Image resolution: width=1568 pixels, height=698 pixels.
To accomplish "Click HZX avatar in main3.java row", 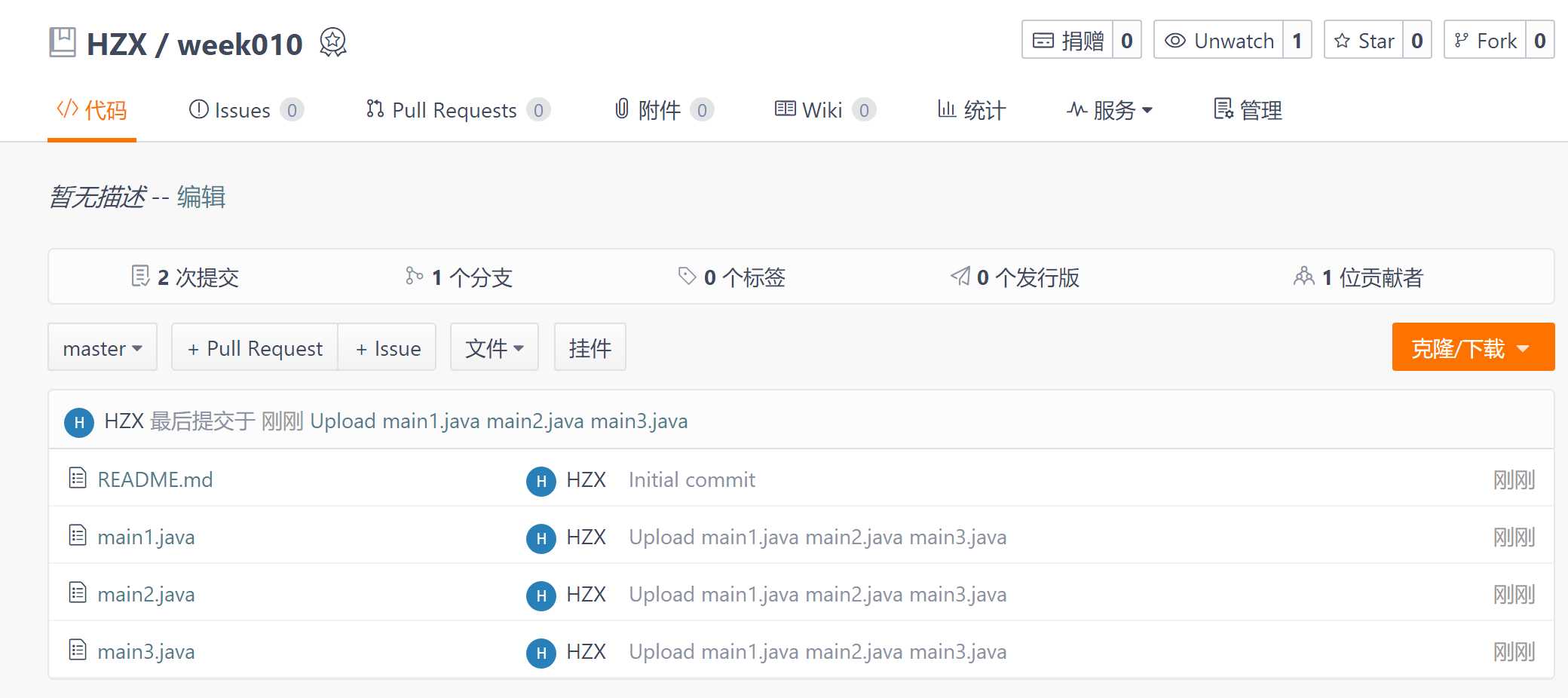I will [541, 653].
